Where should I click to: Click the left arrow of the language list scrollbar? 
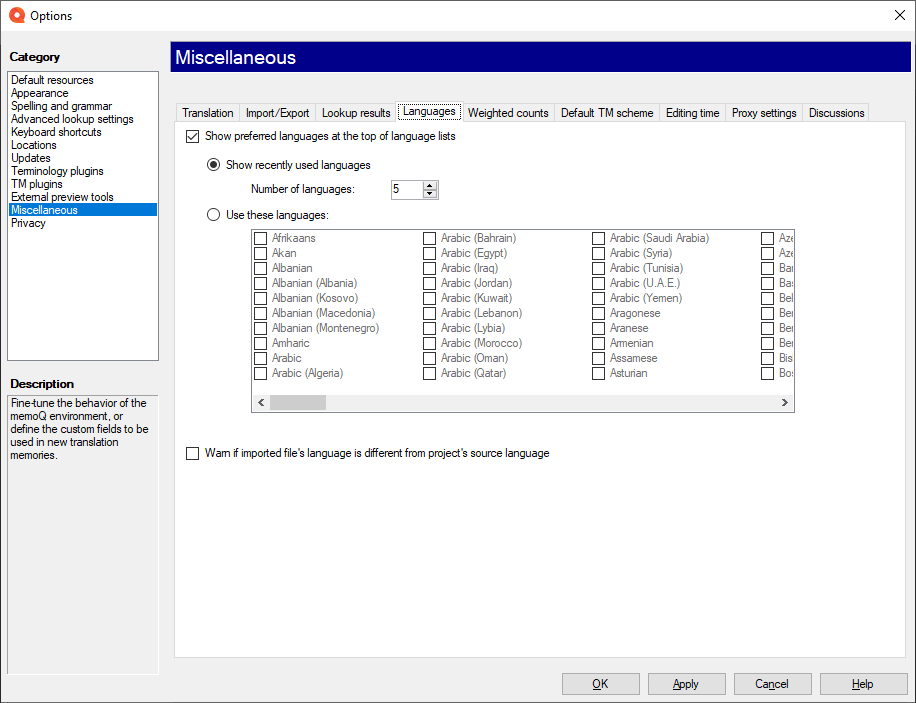point(261,402)
